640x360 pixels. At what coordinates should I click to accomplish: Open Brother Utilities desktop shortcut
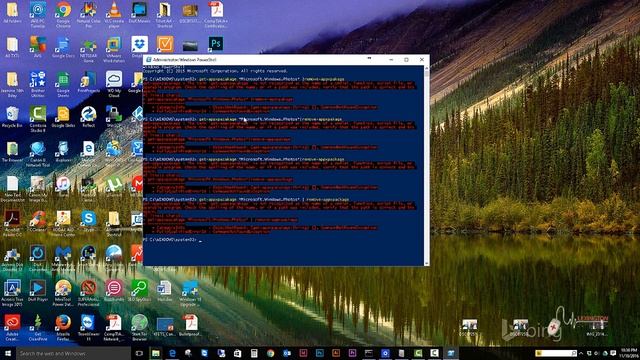tap(38, 84)
